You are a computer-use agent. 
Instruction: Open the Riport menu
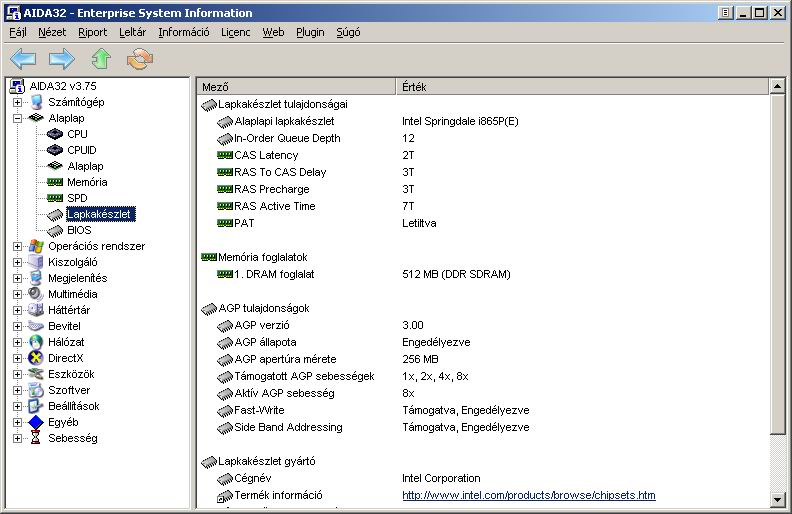(92, 32)
